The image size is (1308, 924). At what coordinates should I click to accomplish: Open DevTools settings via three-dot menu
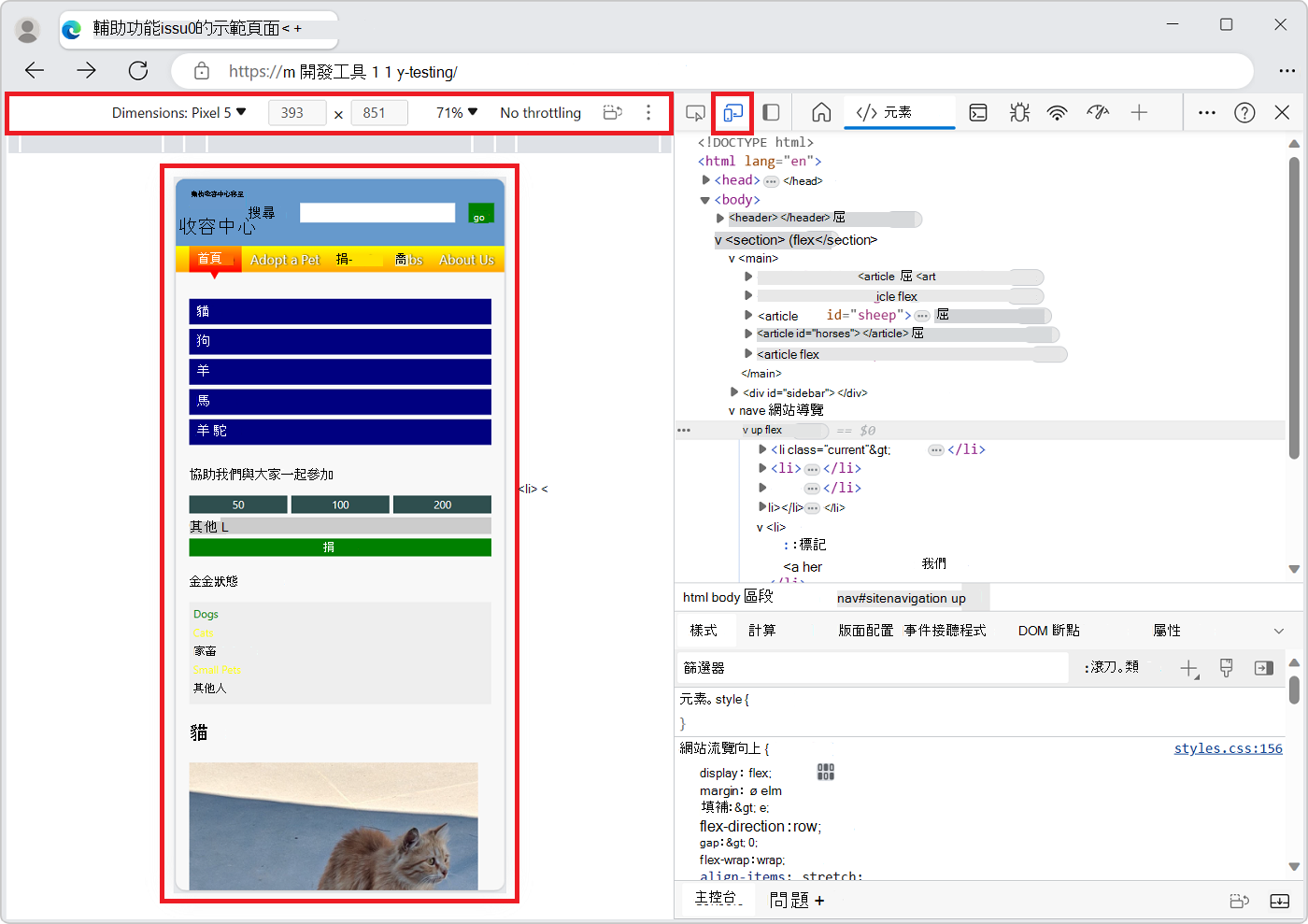coord(1206,112)
